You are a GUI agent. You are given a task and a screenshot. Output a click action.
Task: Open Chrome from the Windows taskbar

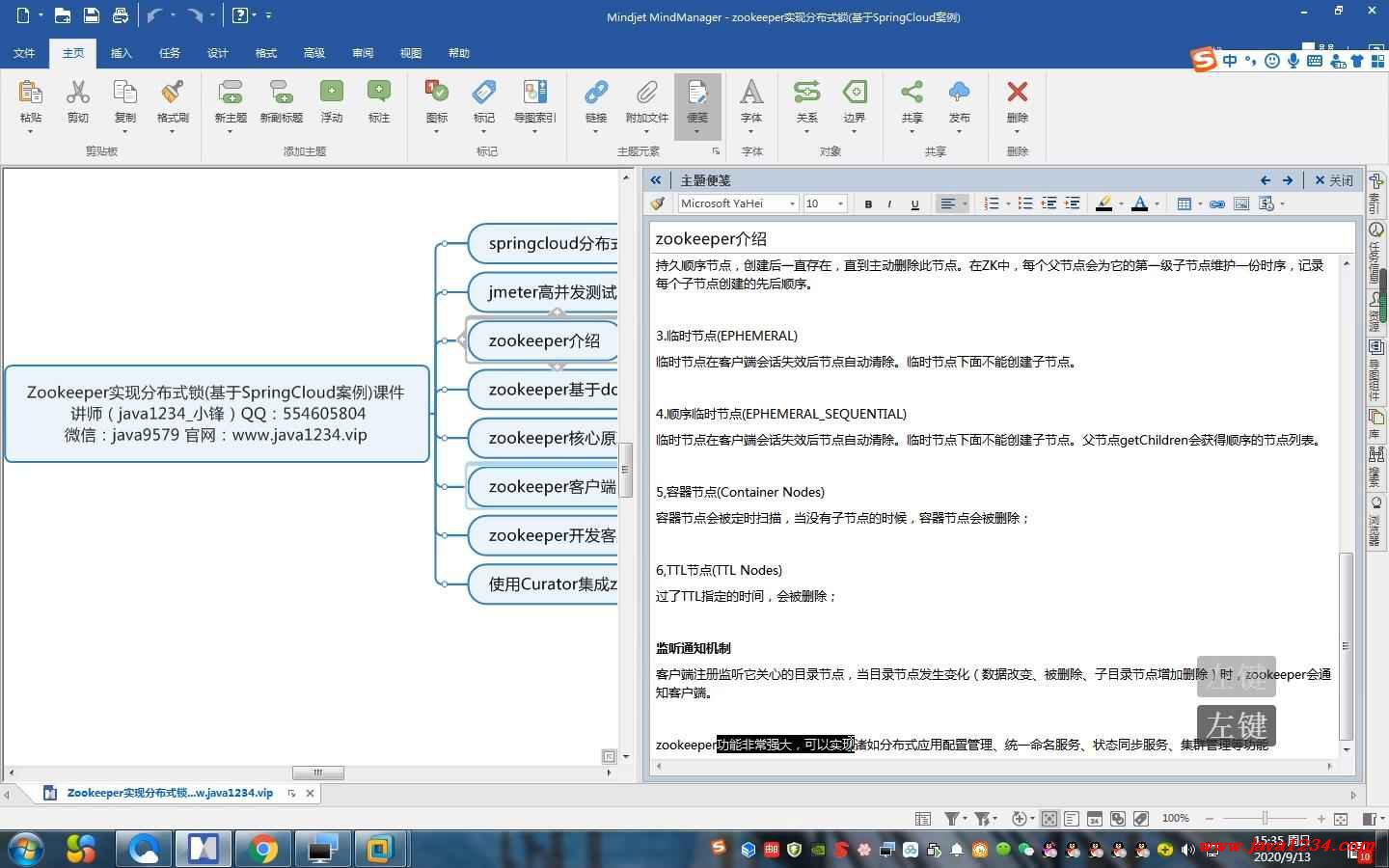click(x=262, y=849)
